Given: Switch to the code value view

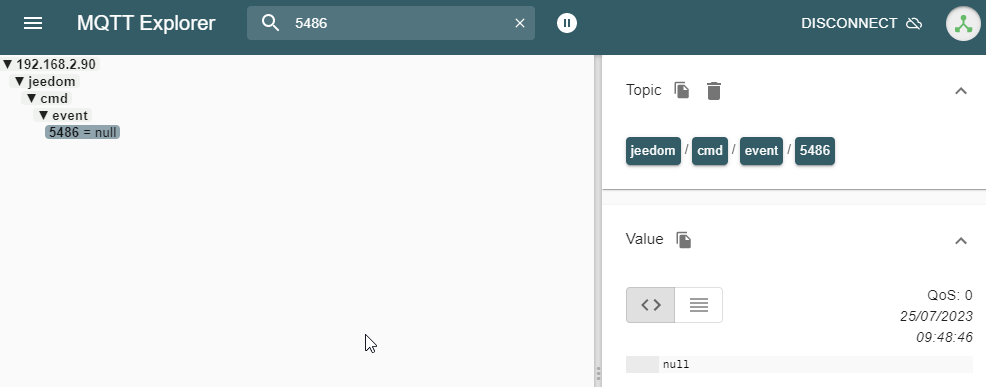Looking at the screenshot, I should point(650,305).
